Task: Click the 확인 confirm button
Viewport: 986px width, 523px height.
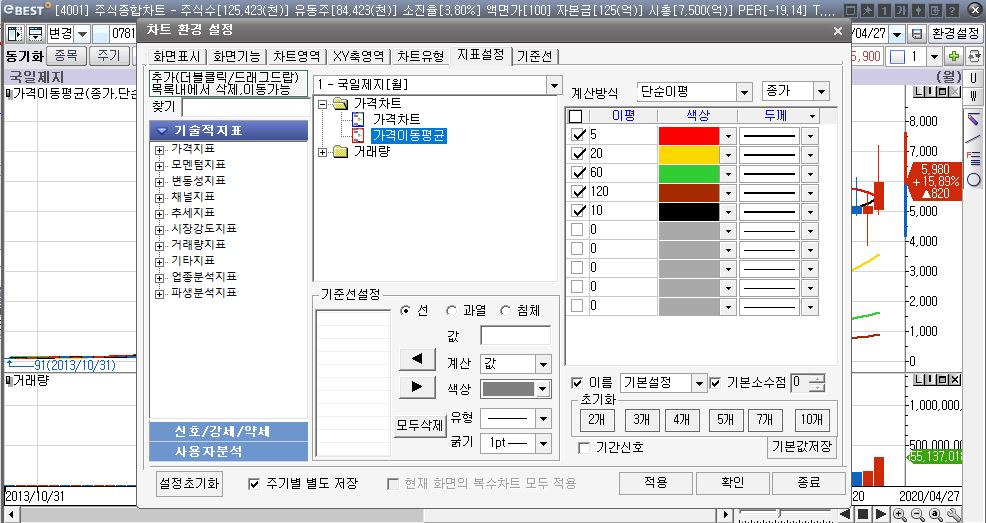Action: coord(733,483)
